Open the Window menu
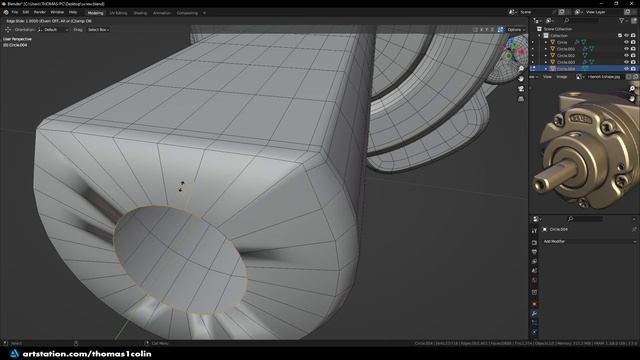Image resolution: width=640 pixels, height=360 pixels. coord(57,12)
